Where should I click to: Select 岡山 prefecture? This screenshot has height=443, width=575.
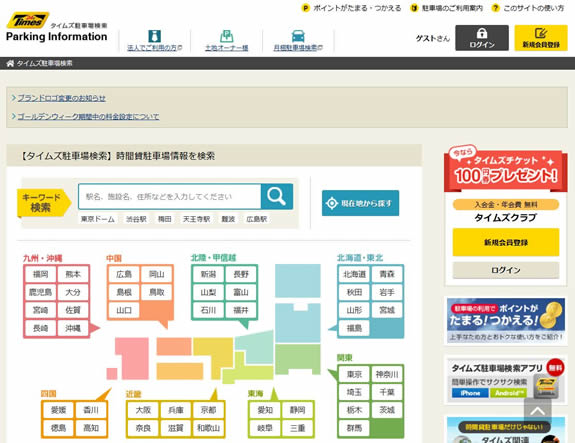[157, 274]
